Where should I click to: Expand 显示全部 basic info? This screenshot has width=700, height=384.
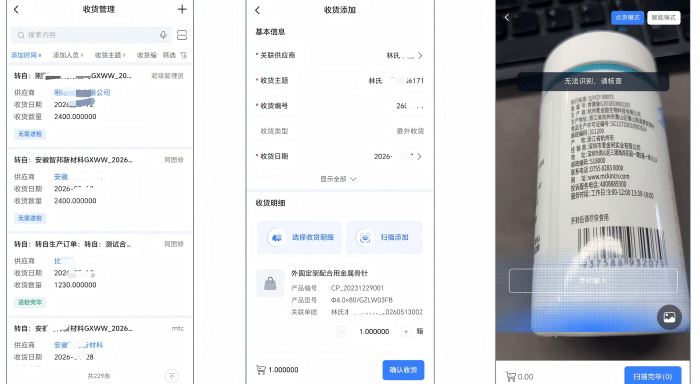coord(338,179)
